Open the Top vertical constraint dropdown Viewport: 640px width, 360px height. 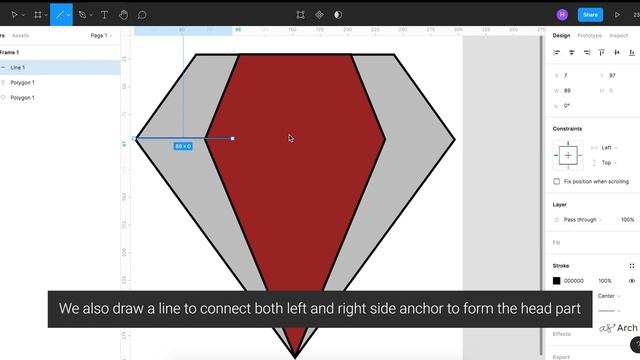609,163
